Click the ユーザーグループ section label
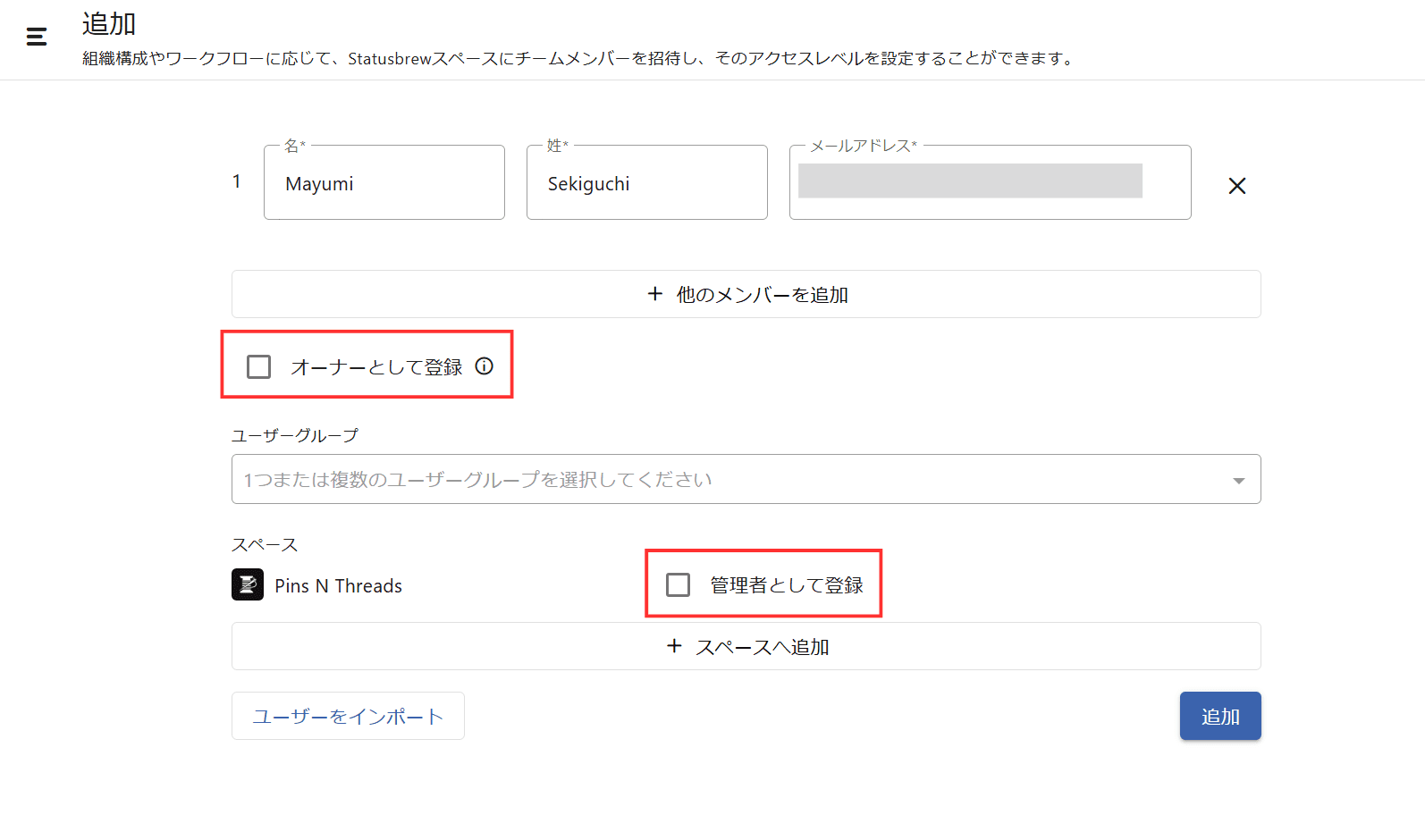This screenshot has width=1425, height=840. pos(295,435)
